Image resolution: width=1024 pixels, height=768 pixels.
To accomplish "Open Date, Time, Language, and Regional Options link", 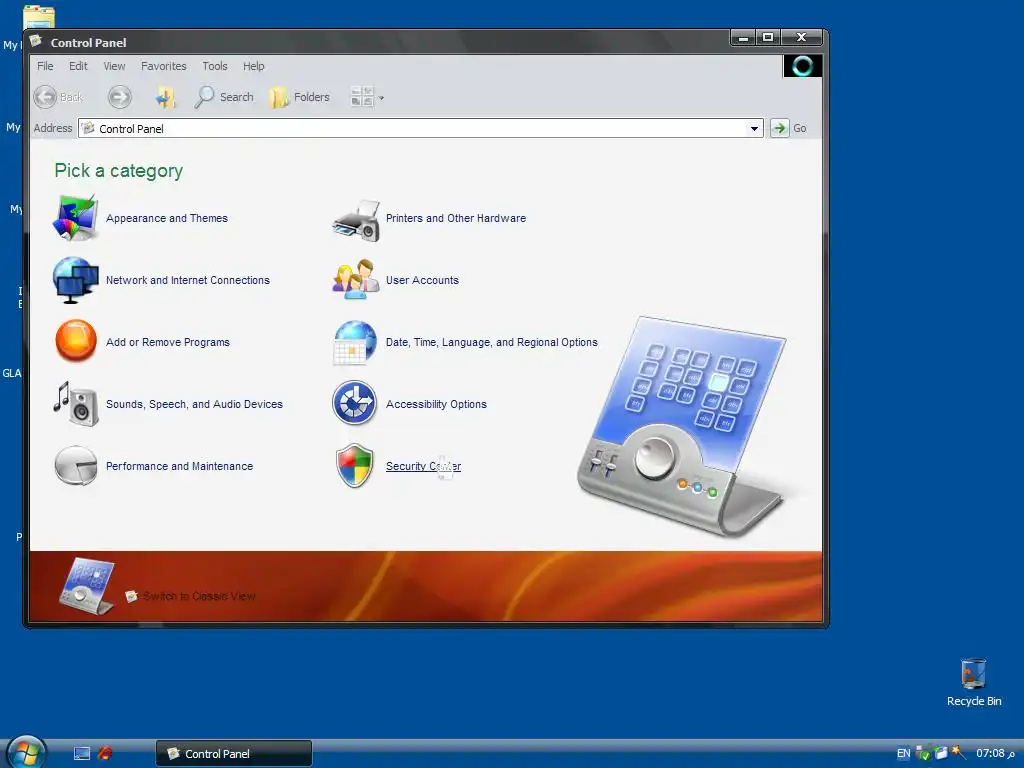I will [492, 342].
